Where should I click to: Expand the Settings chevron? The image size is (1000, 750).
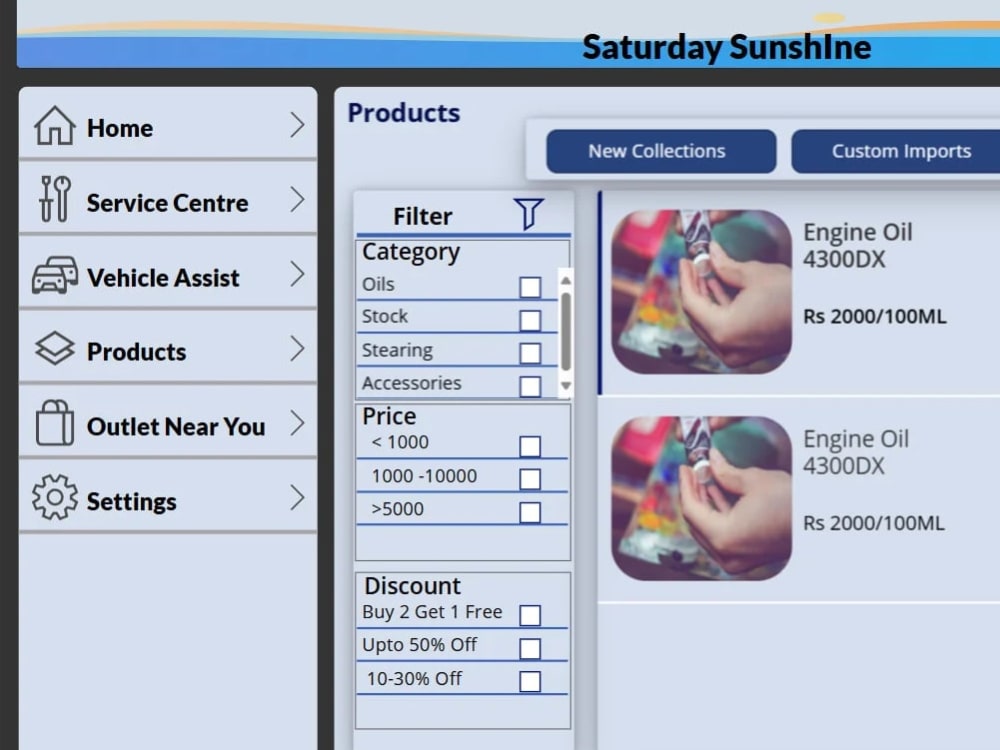(297, 497)
